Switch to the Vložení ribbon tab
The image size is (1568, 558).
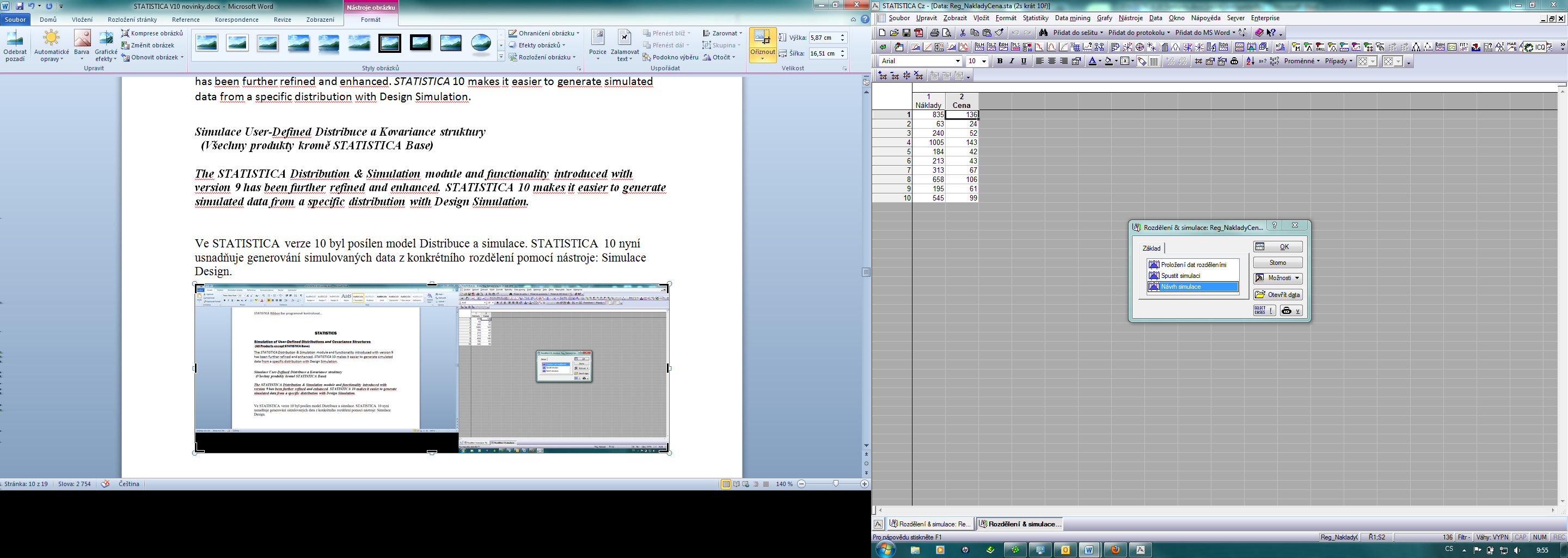(x=82, y=20)
